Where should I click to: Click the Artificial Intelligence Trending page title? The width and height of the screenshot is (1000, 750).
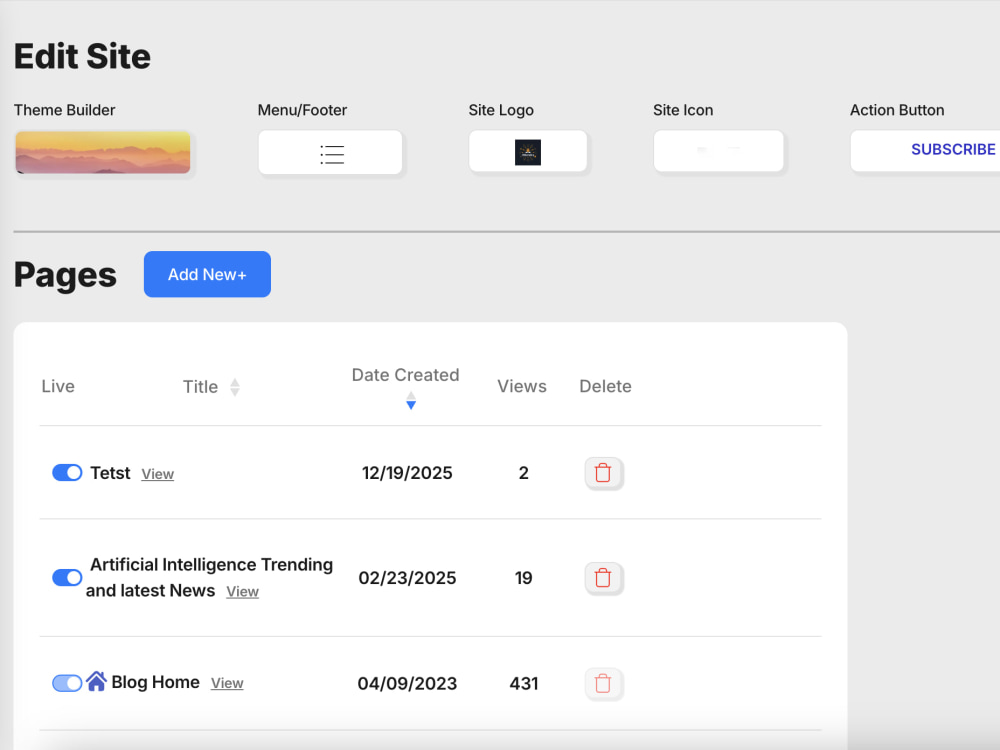coord(209,578)
